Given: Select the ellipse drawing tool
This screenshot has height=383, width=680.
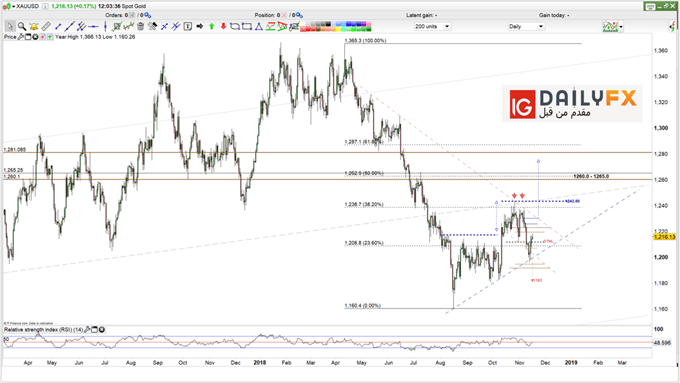Looking at the screenshot, I should coord(235,26).
